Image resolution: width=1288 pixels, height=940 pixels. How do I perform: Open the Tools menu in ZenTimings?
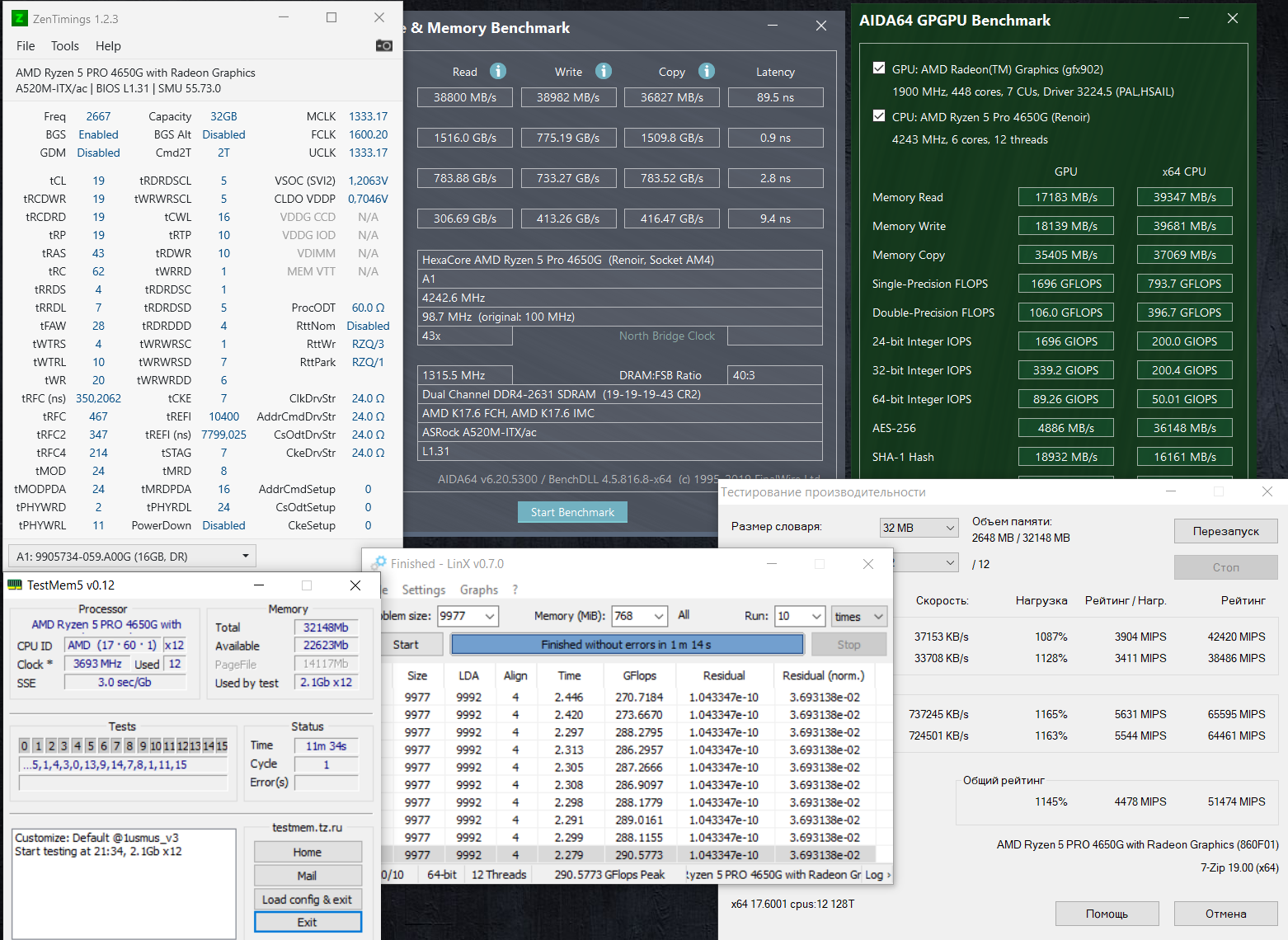coord(65,46)
